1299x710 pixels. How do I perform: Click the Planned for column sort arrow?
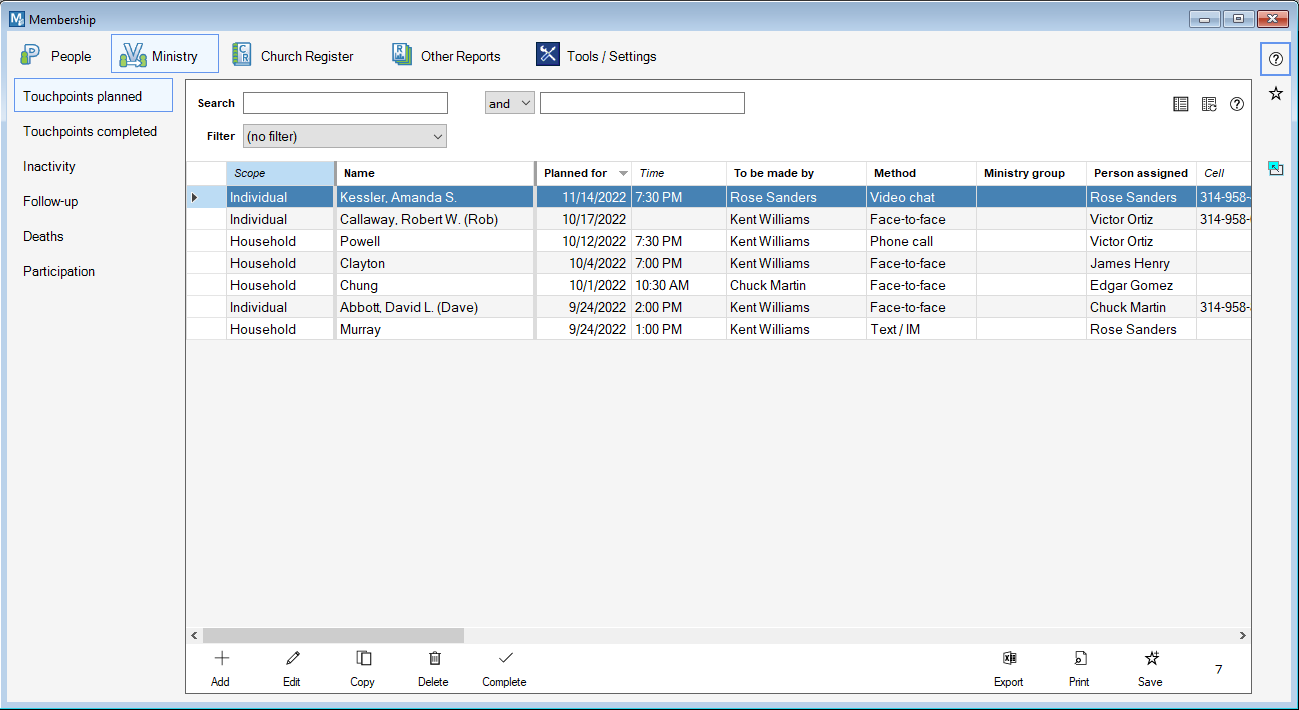[623, 174]
